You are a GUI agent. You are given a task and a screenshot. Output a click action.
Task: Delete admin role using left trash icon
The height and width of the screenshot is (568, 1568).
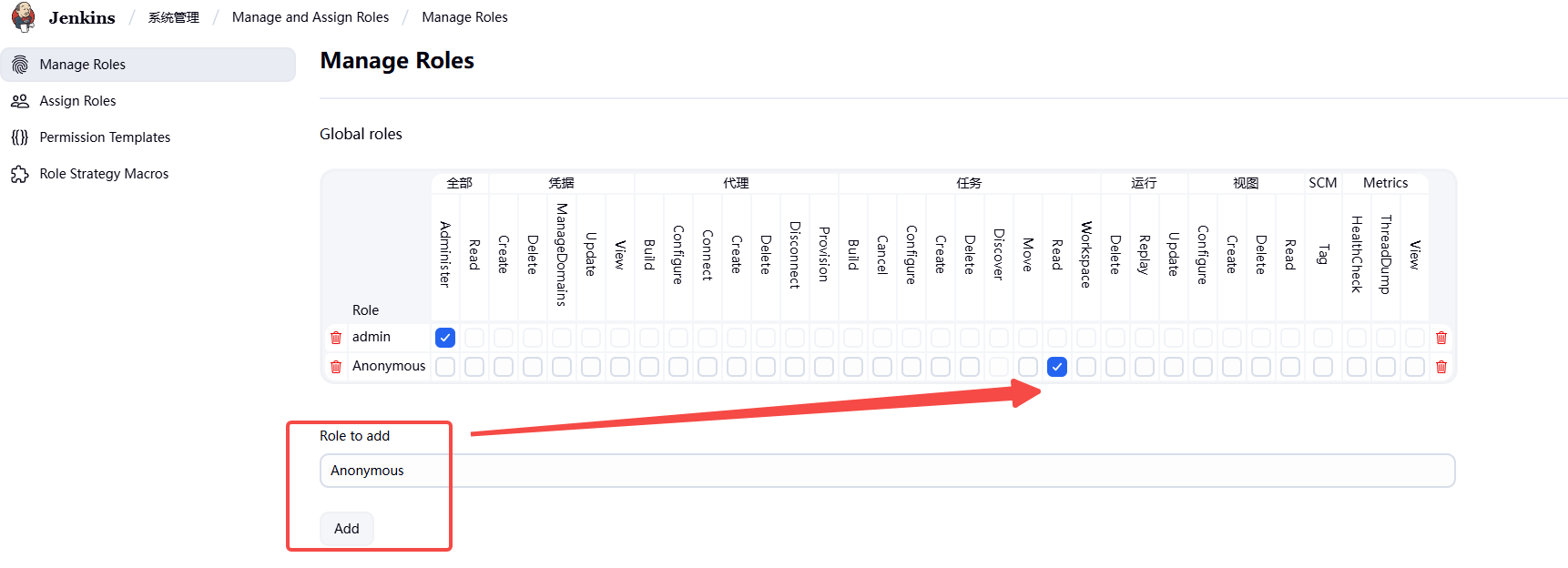click(x=336, y=338)
